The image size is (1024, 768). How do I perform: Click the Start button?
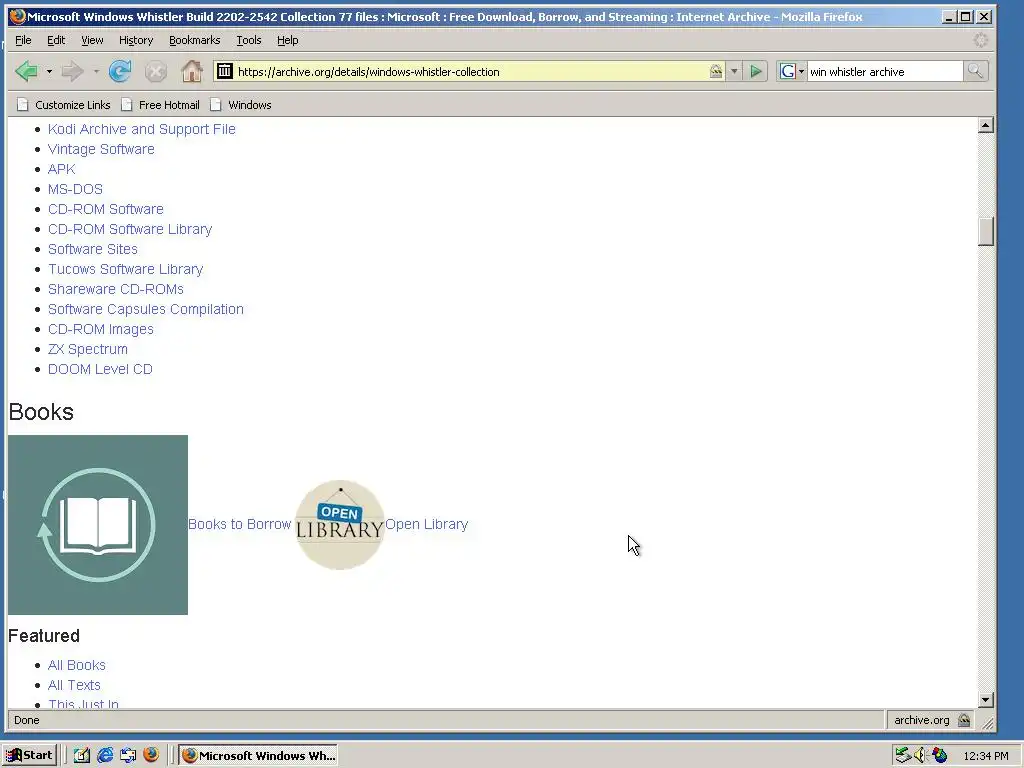pos(31,755)
